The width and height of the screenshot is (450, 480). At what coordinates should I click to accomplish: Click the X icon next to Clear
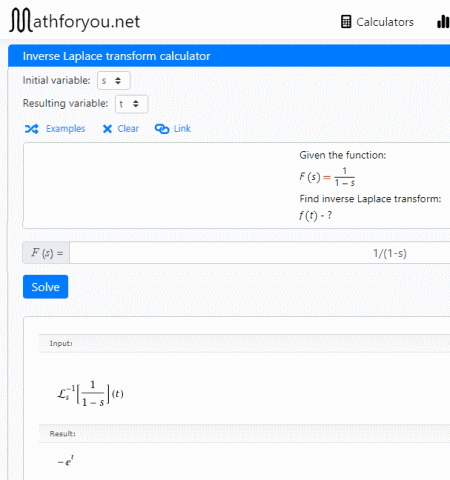pyautogui.click(x=107, y=129)
